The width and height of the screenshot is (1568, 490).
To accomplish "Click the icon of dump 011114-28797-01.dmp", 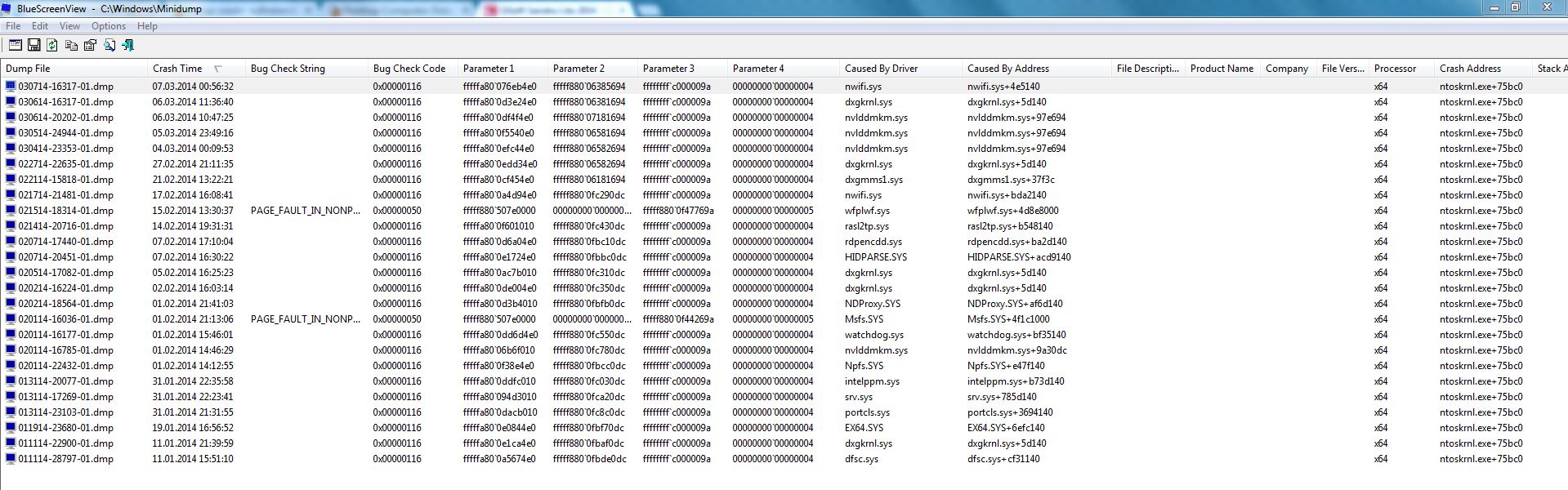I will click(11, 458).
